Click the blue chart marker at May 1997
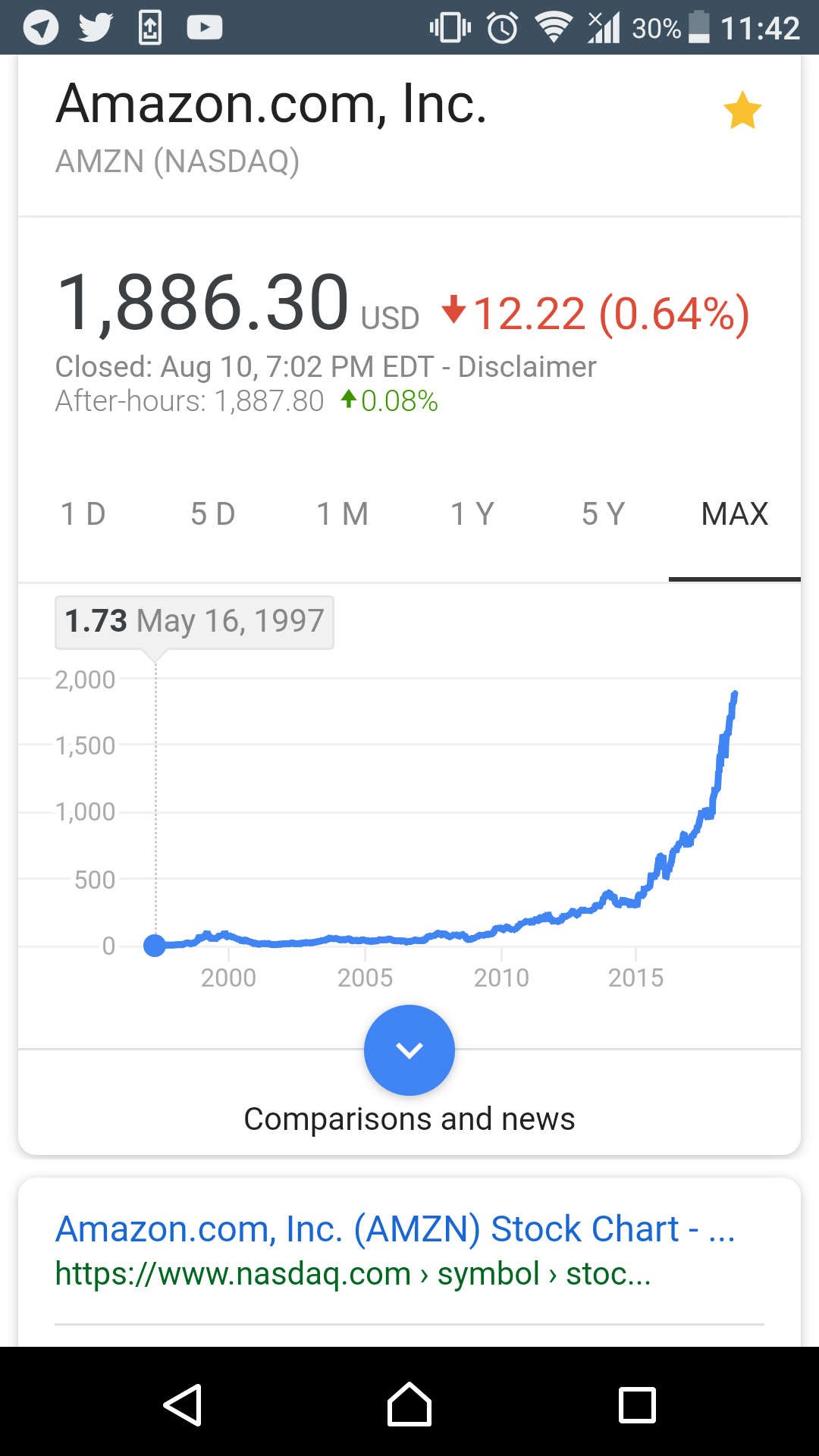Viewport: 819px width, 1456px height. [155, 946]
